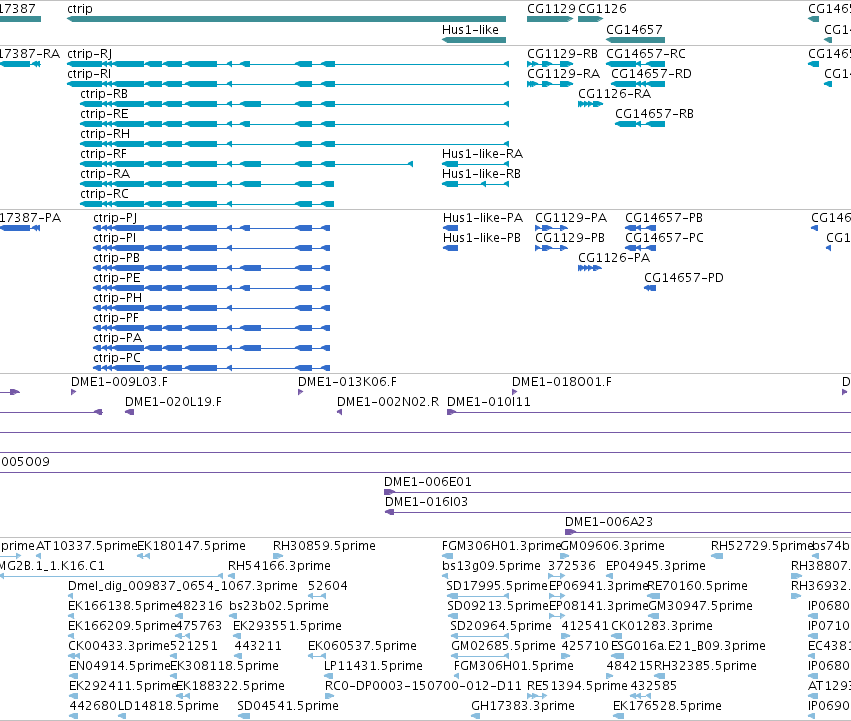Click the CG14657-PC protein label
The height and width of the screenshot is (721, 851).
tap(664, 238)
